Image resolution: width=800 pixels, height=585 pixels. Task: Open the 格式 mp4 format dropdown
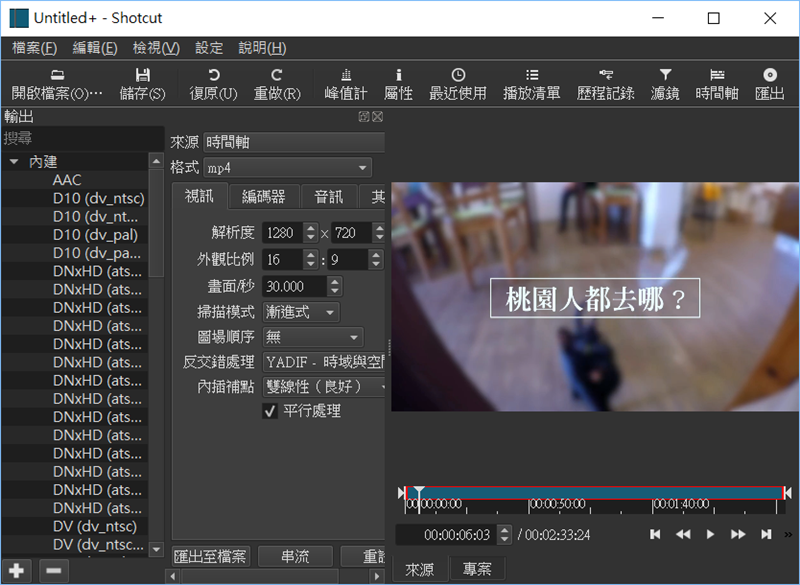287,167
